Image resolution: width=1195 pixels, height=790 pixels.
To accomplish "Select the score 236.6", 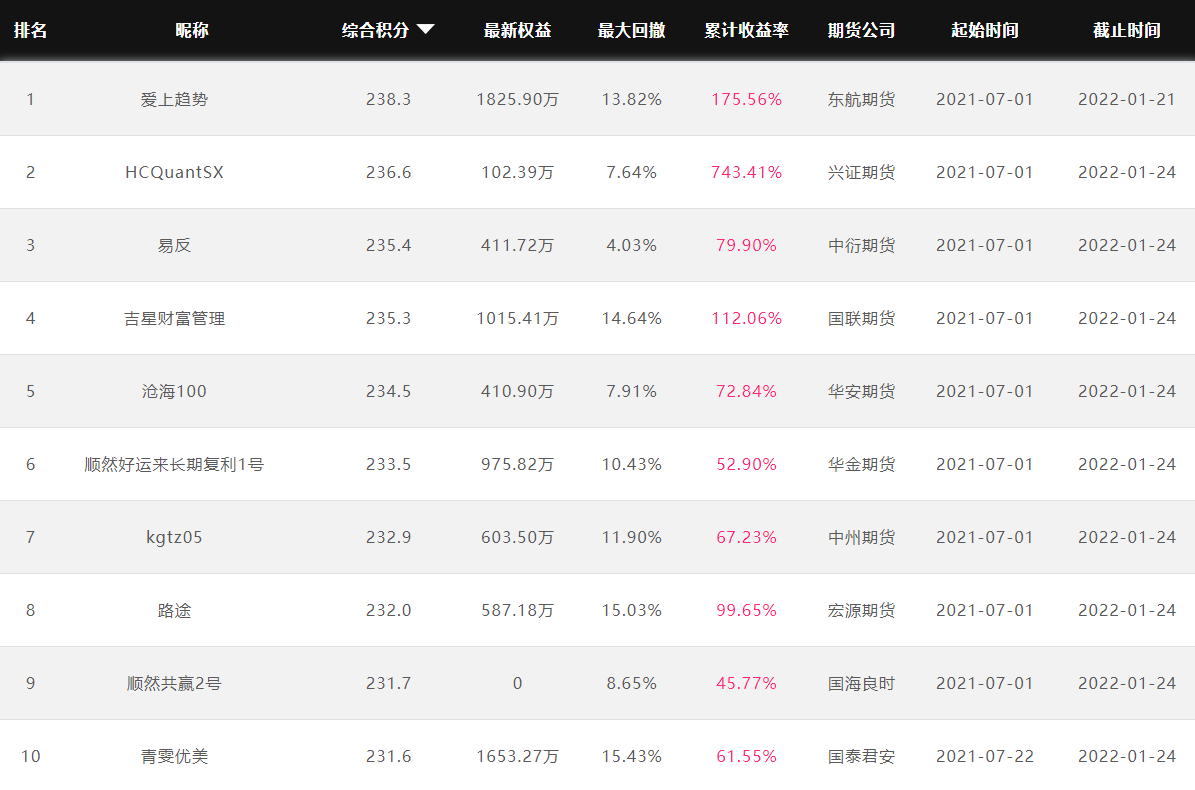I will pyautogui.click(x=389, y=172).
